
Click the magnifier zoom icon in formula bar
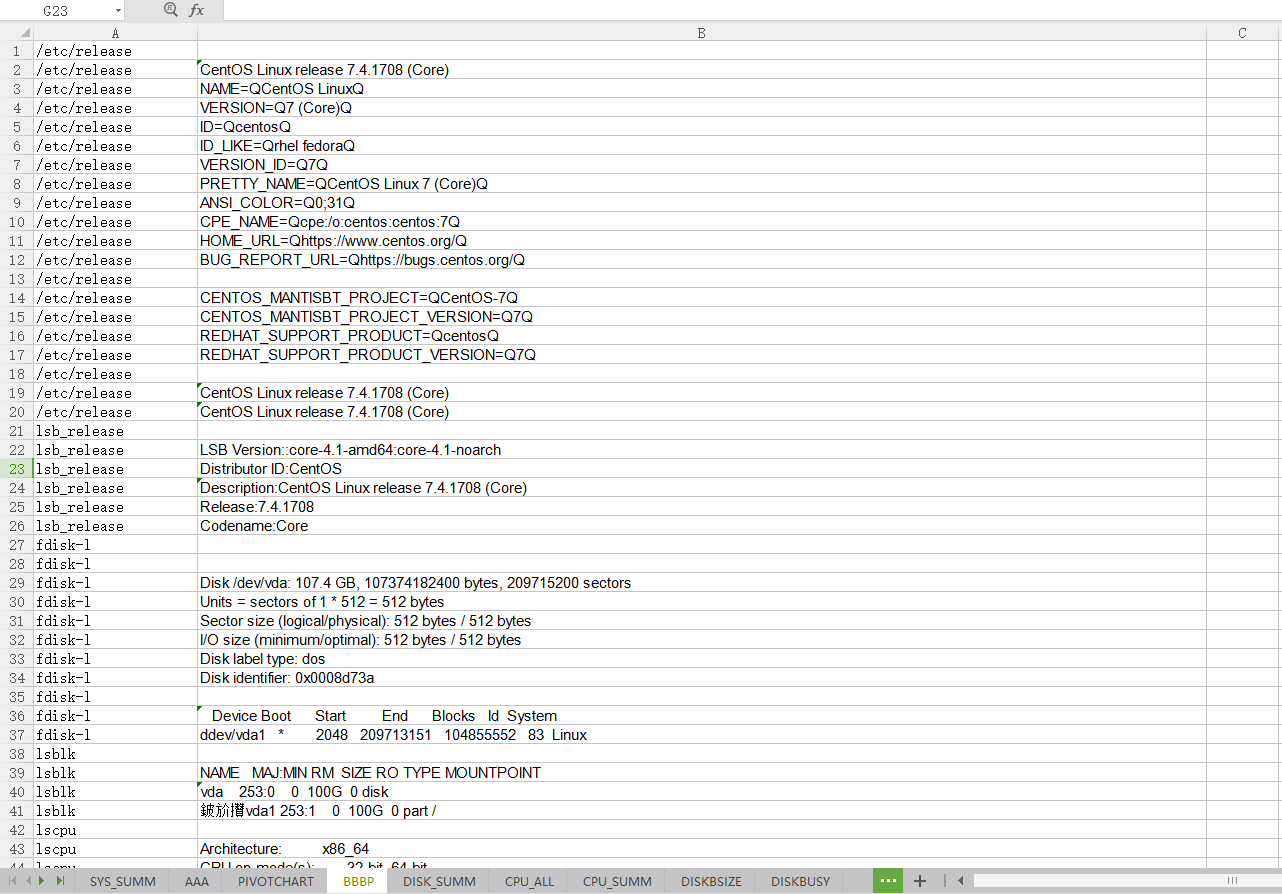click(170, 10)
